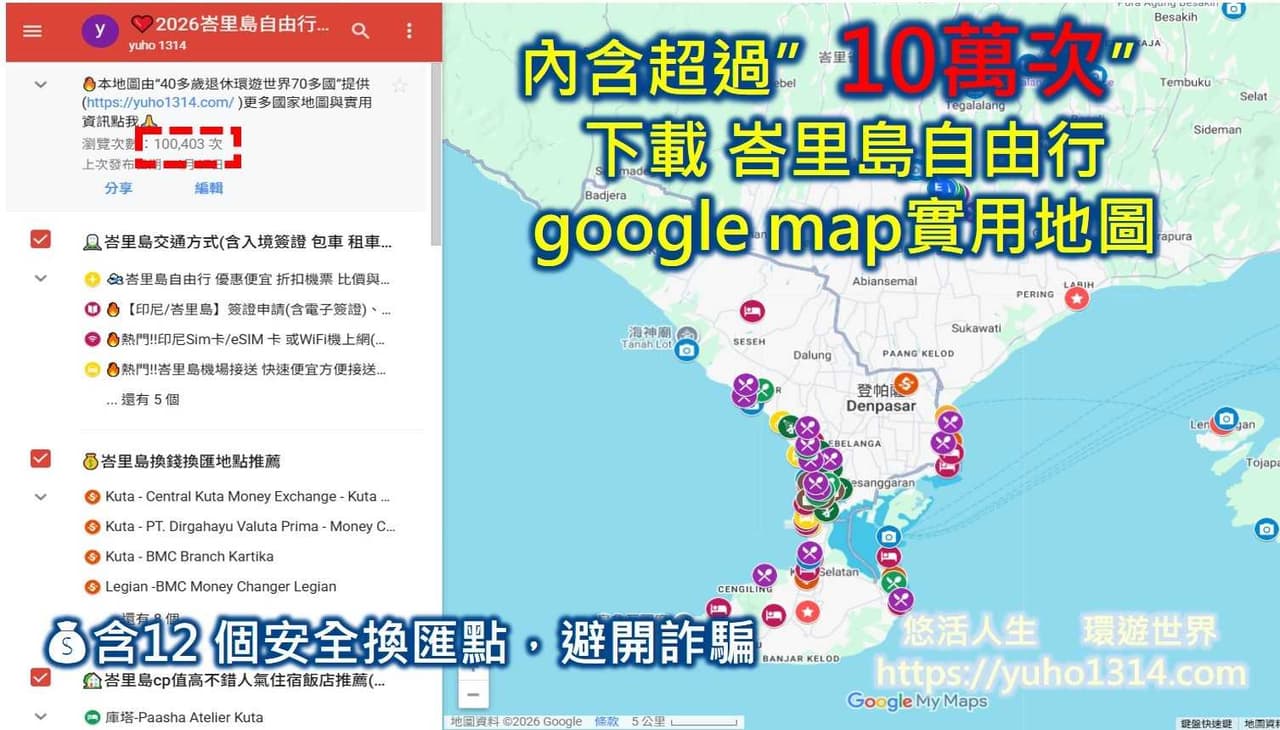
Task: Toggle the 峇里島換錢換匯地點推薦 layer checkbox
Action: [x=40, y=459]
